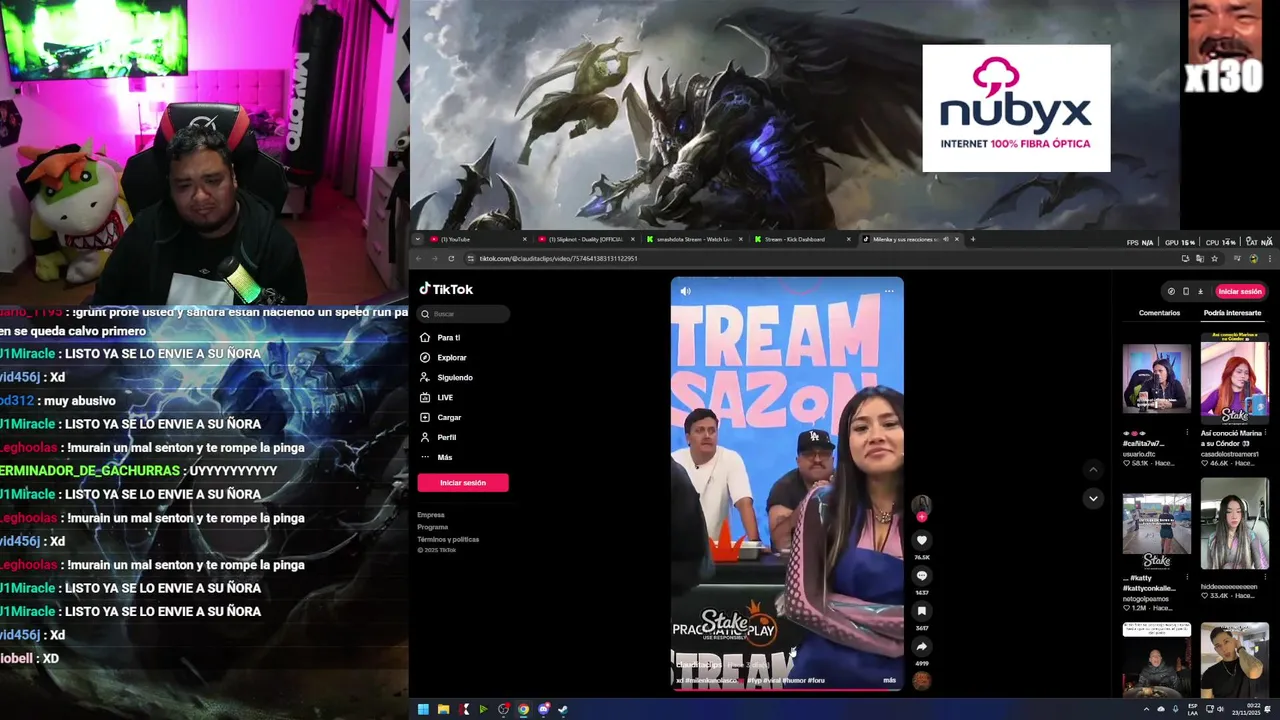Screen dimensions: 1280x720
Task: Go back with browser back arrow
Action: [421, 259]
